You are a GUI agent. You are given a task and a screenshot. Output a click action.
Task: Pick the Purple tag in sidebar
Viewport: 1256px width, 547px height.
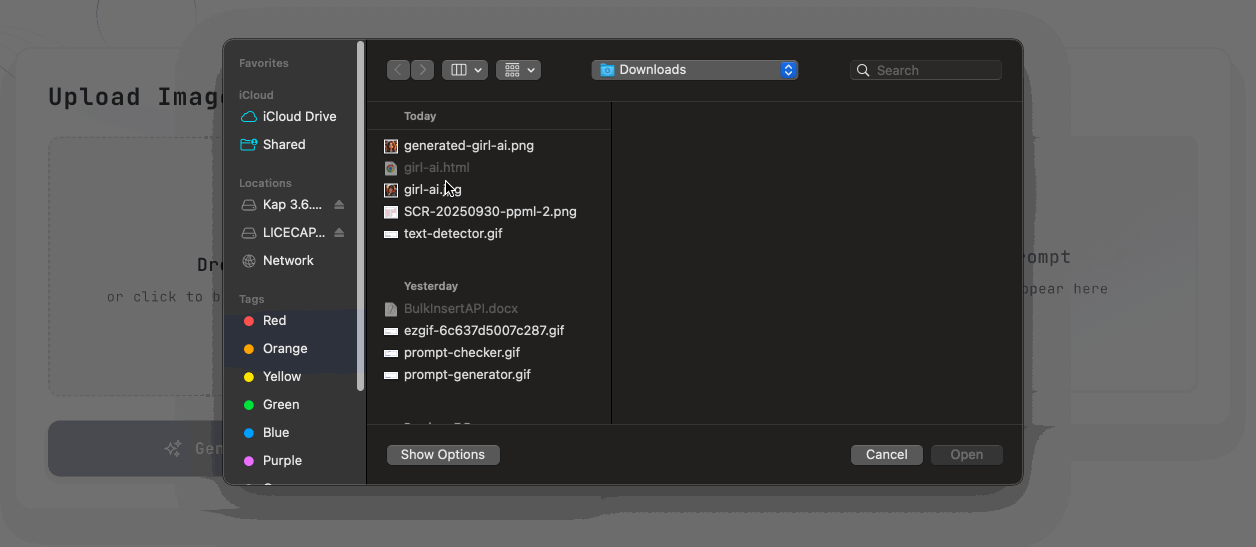pyautogui.click(x=281, y=461)
